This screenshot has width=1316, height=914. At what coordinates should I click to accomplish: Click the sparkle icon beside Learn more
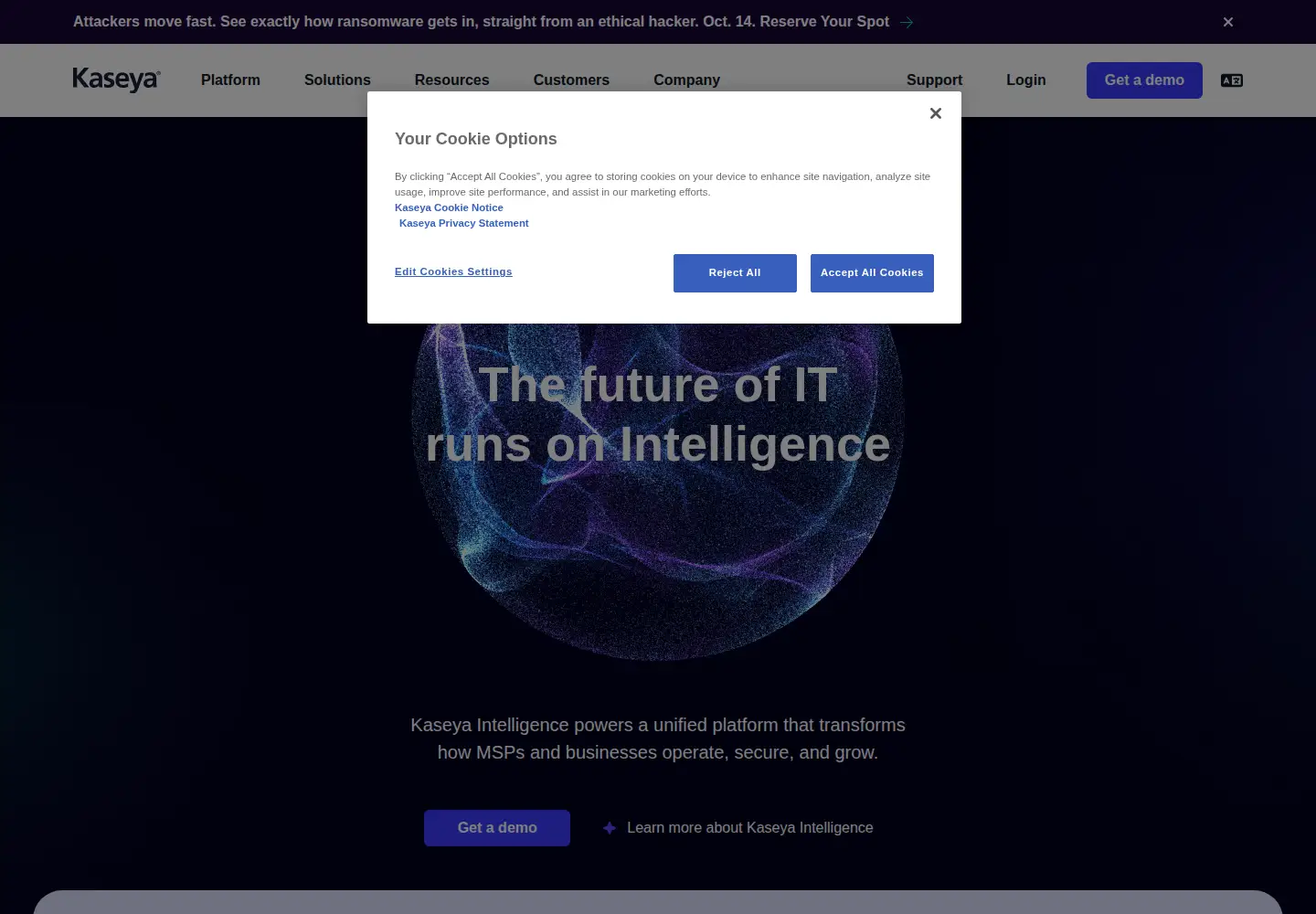pyautogui.click(x=610, y=828)
